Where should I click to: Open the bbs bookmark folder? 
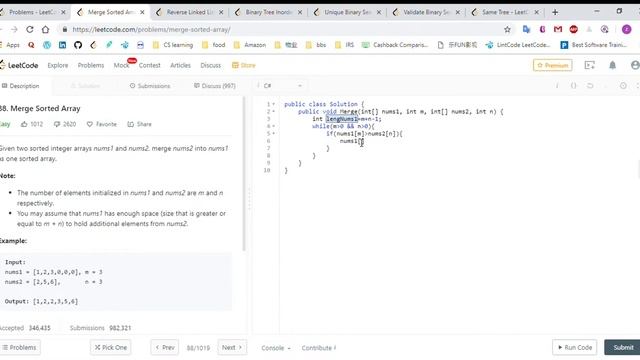point(316,45)
